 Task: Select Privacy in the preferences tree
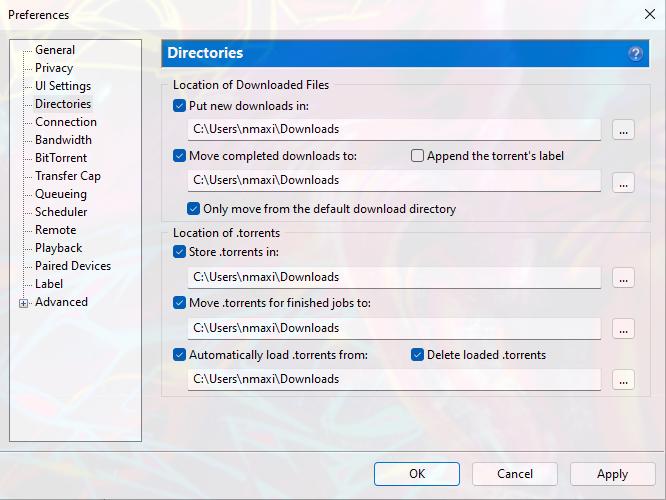54,68
